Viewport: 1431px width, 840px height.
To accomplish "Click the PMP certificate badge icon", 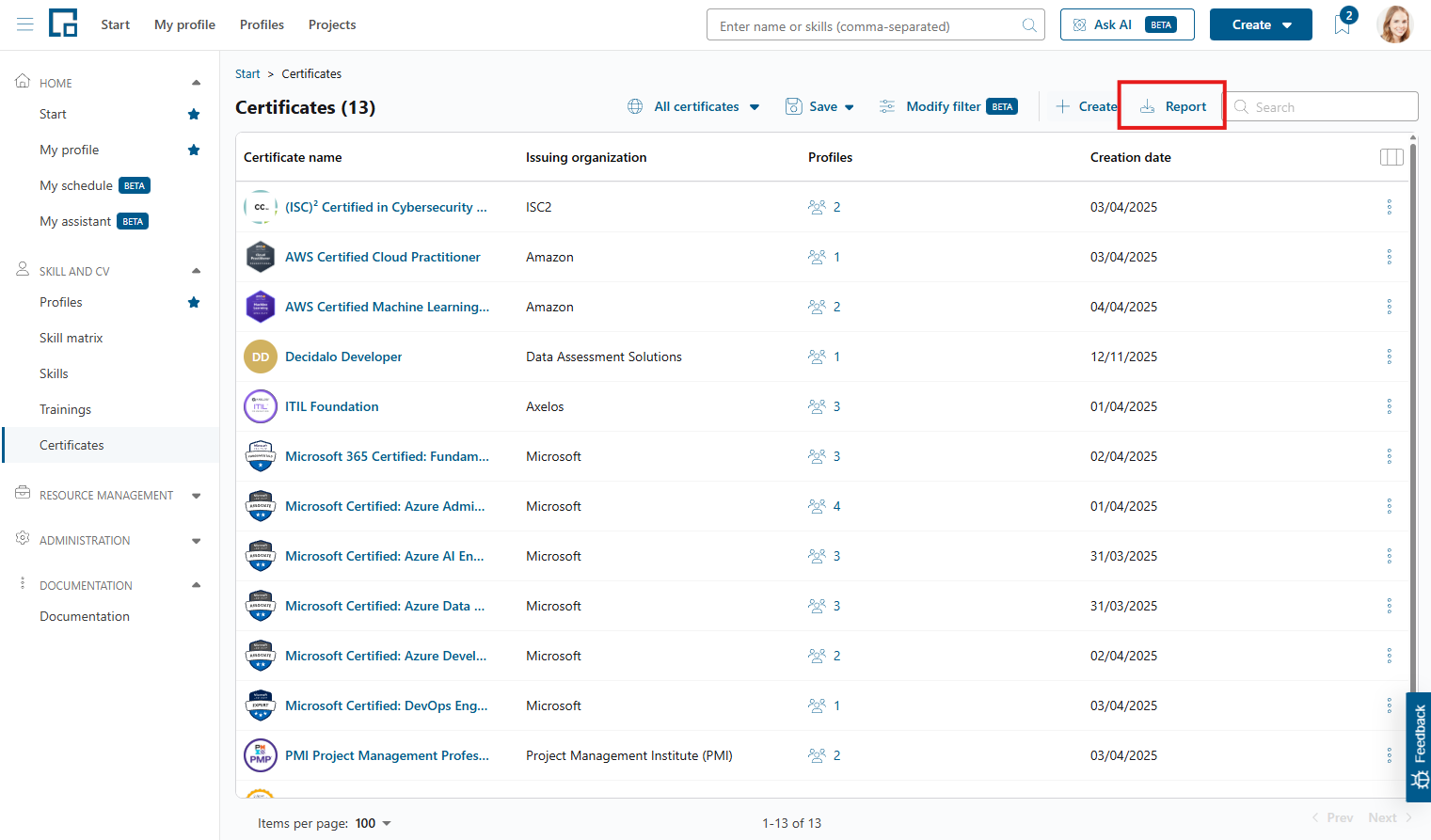I will pos(261,755).
